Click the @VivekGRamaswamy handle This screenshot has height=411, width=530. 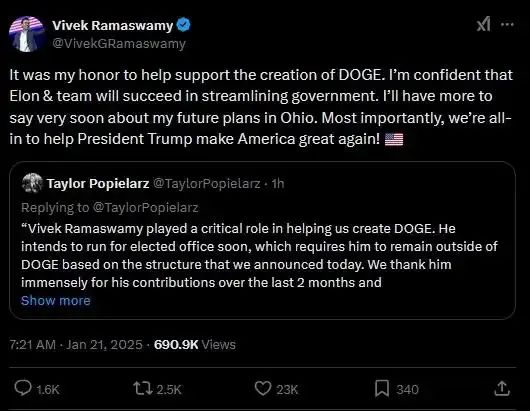pyautogui.click(x=119, y=44)
